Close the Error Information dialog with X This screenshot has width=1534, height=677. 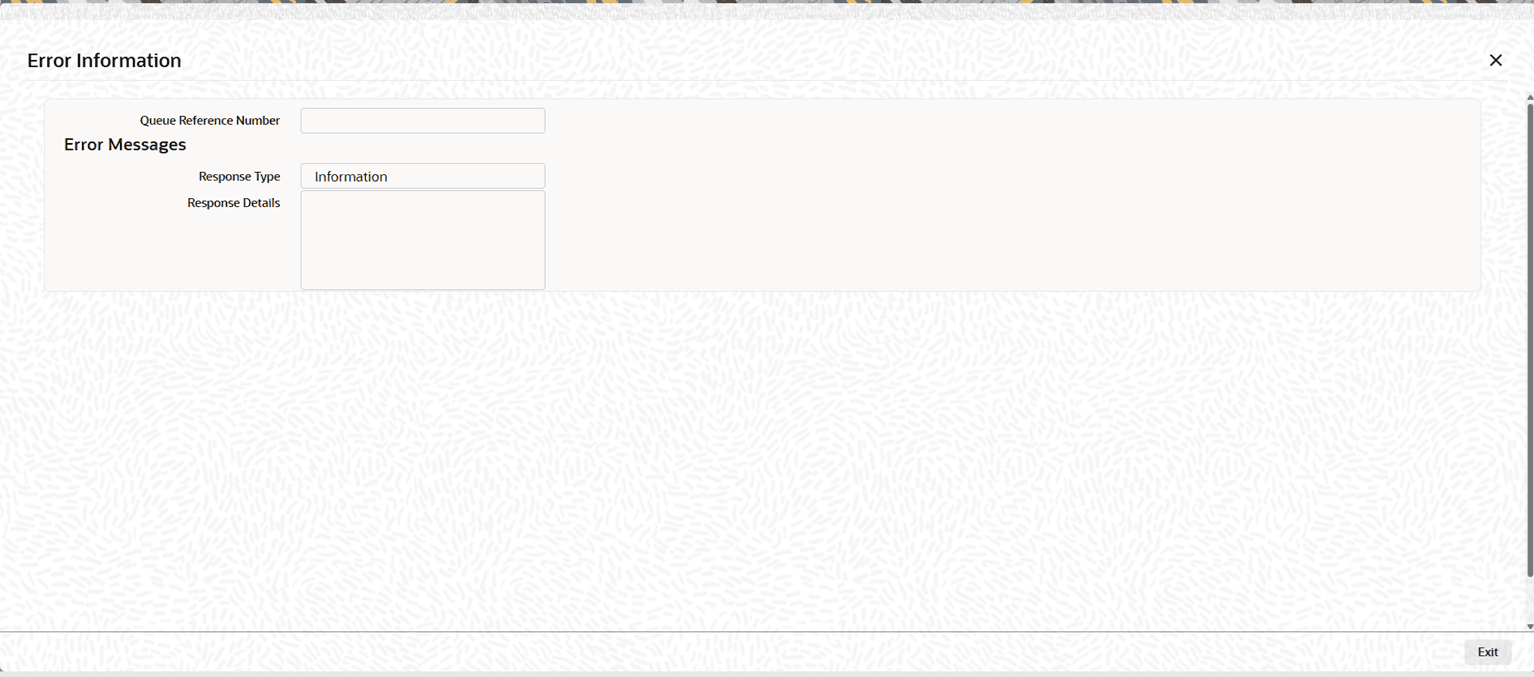pyautogui.click(x=1495, y=61)
